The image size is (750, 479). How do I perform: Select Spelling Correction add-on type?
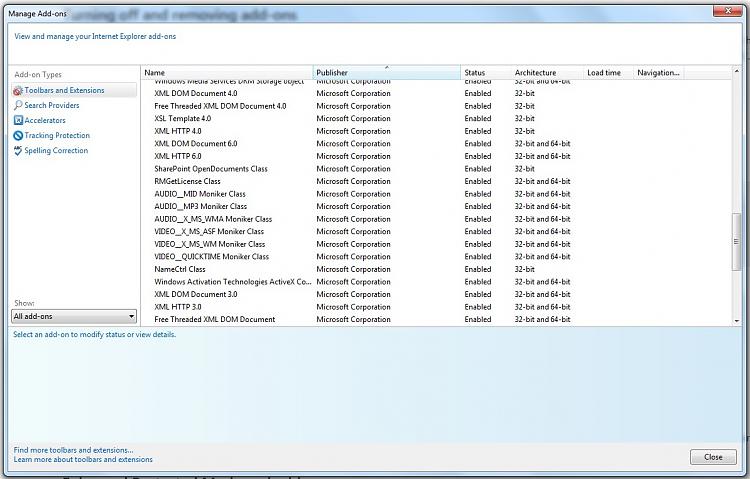[x=56, y=150]
